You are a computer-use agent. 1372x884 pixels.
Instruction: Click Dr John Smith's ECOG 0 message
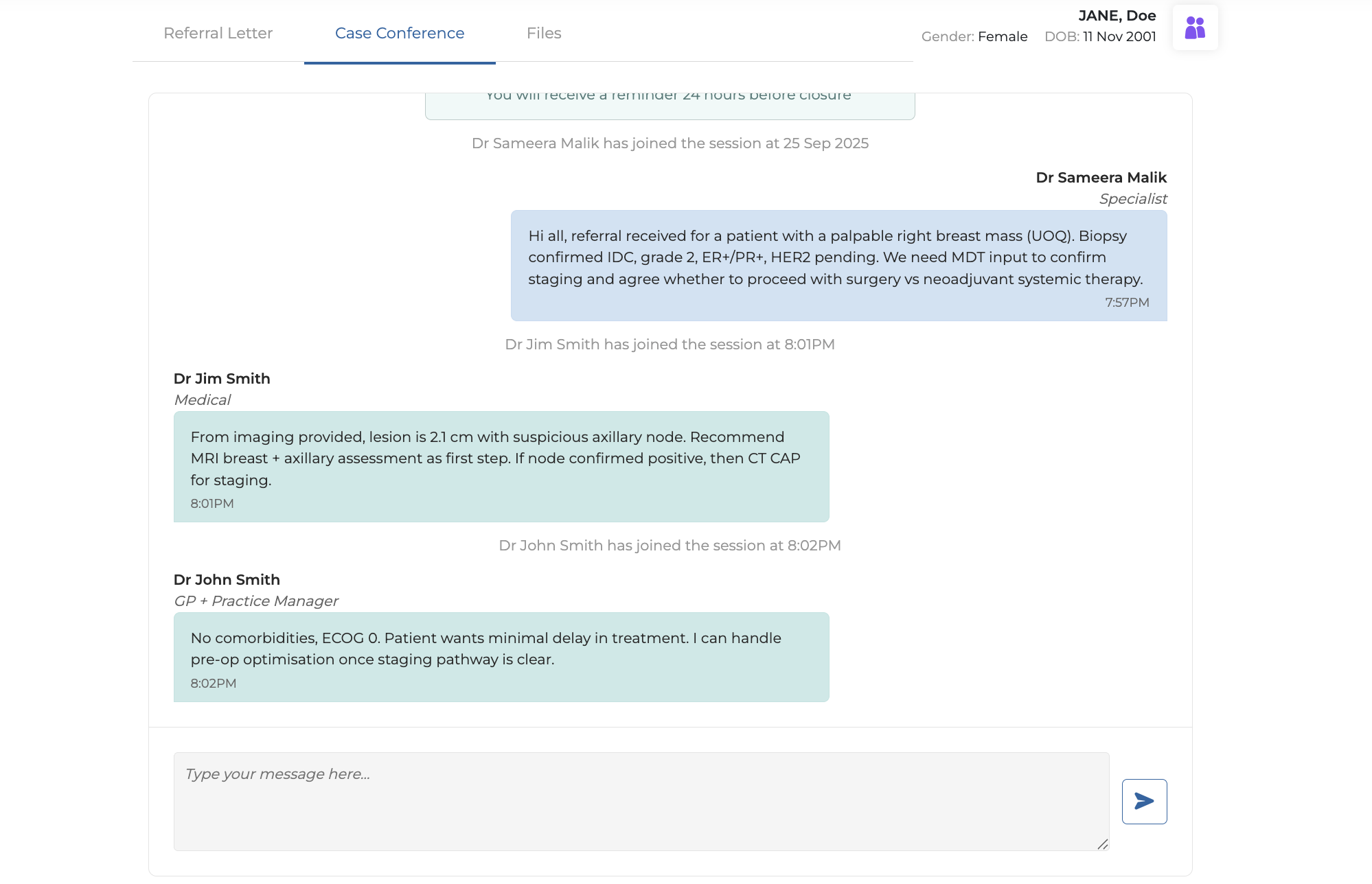pyautogui.click(x=501, y=656)
